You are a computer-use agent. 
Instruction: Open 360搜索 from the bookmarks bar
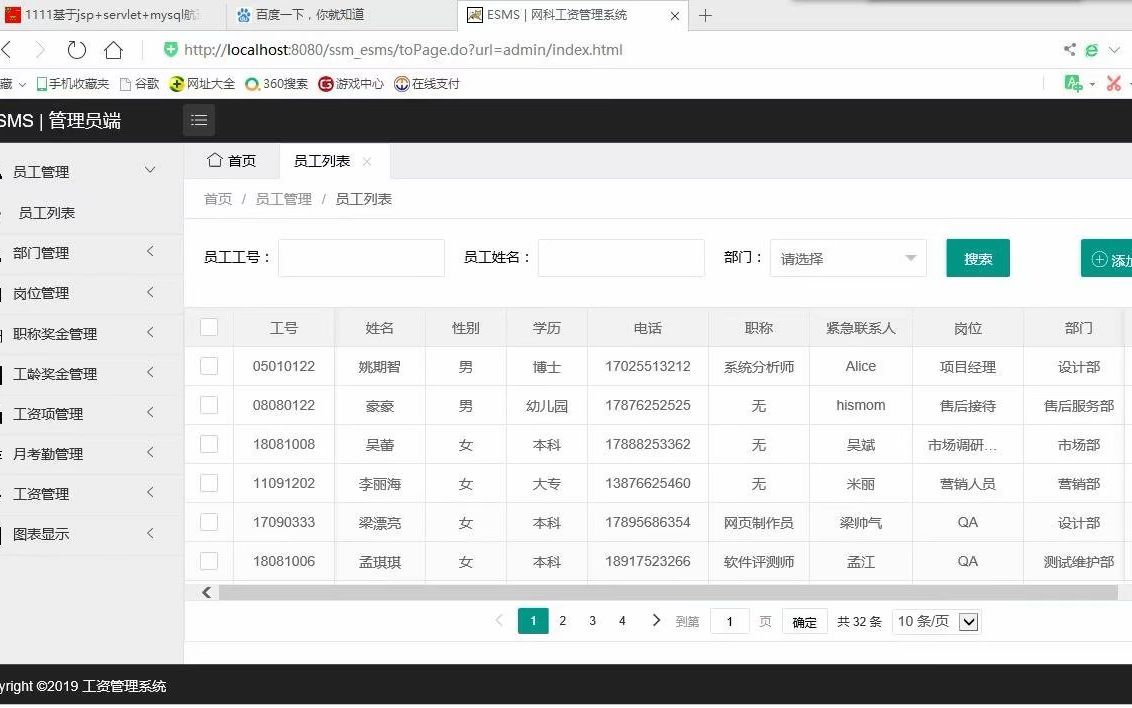pyautogui.click(x=278, y=84)
